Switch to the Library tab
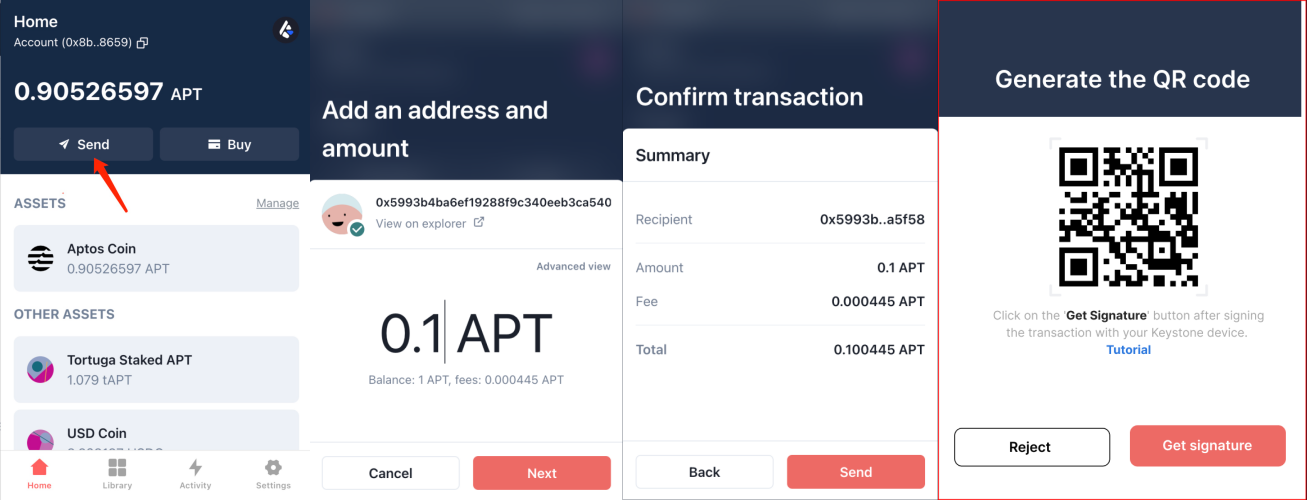Screen dimensions: 1307x500 [x=117, y=473]
